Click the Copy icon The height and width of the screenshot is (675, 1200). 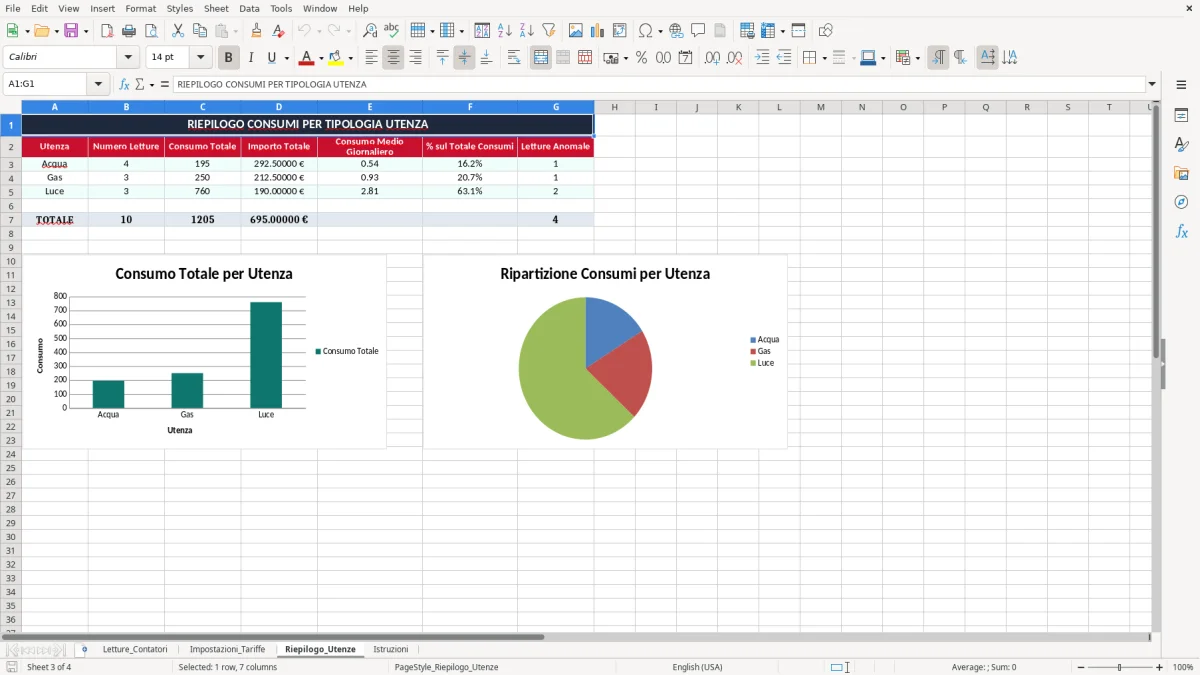coord(199,31)
